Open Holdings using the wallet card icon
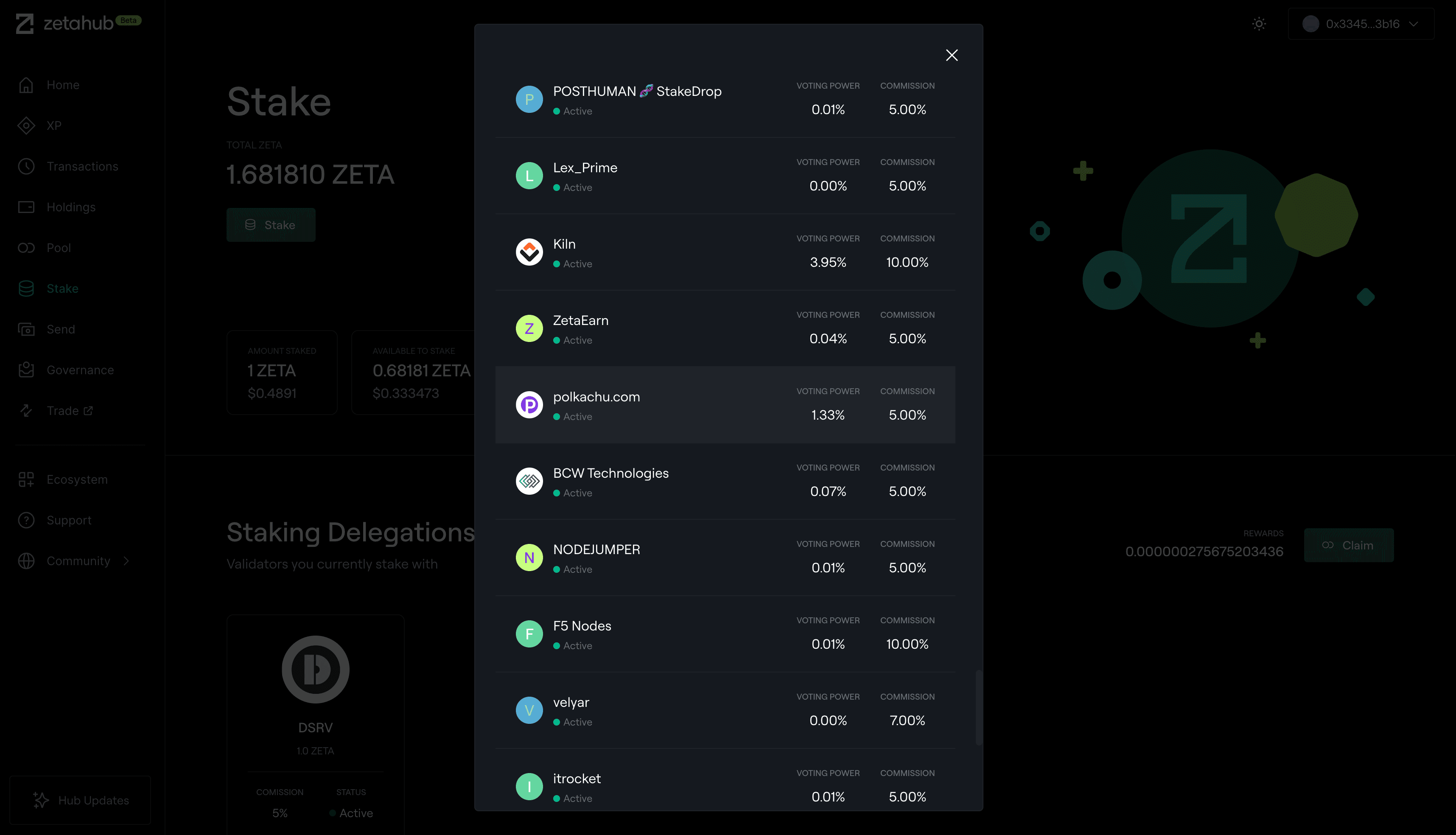Image resolution: width=1456 pixels, height=835 pixels. tap(26, 207)
